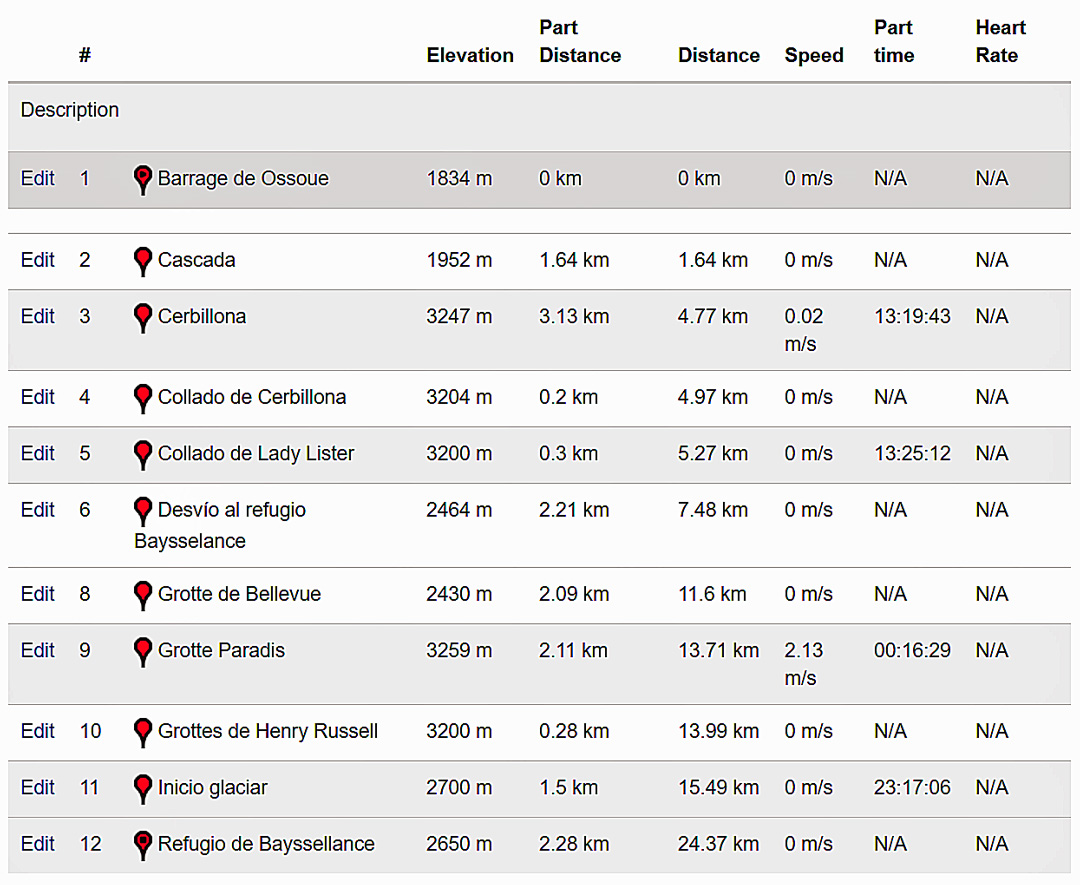Edit waypoint 1 Barrage de Ossoue
Viewport: 1080px width, 885px height.
(x=37, y=178)
